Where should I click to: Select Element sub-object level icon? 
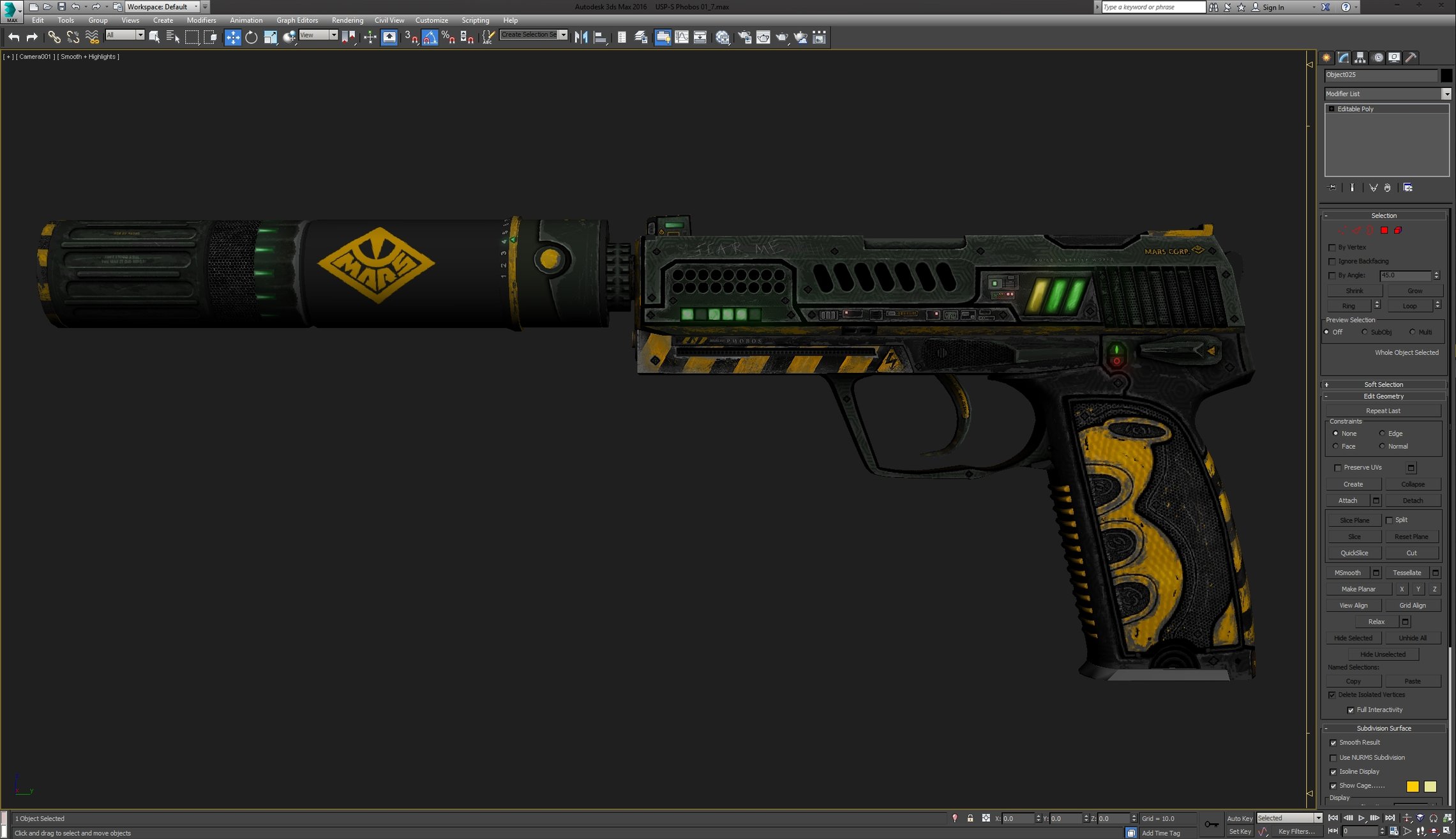pyautogui.click(x=1398, y=231)
